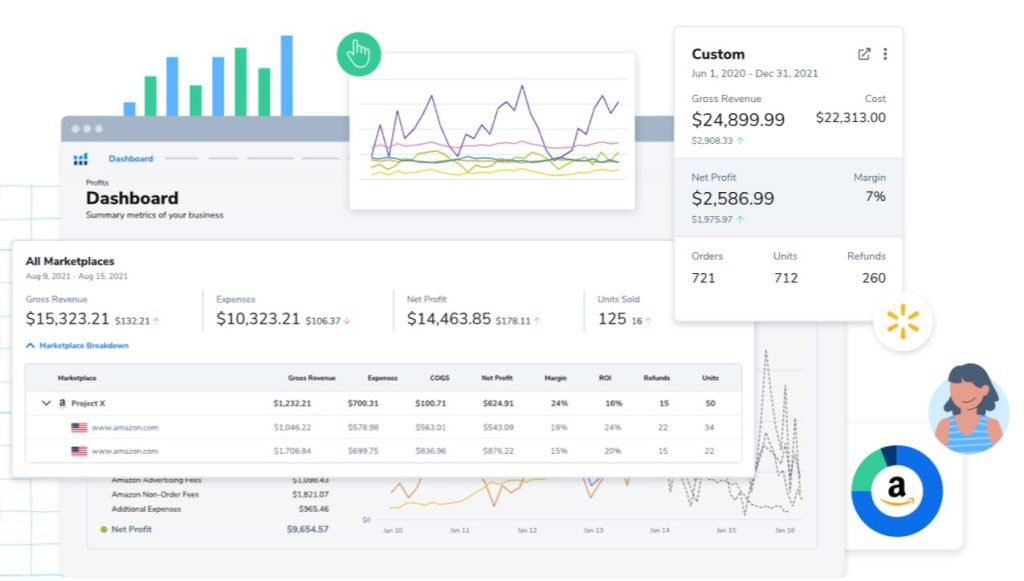Sort by Net Profit column header

click(x=497, y=378)
